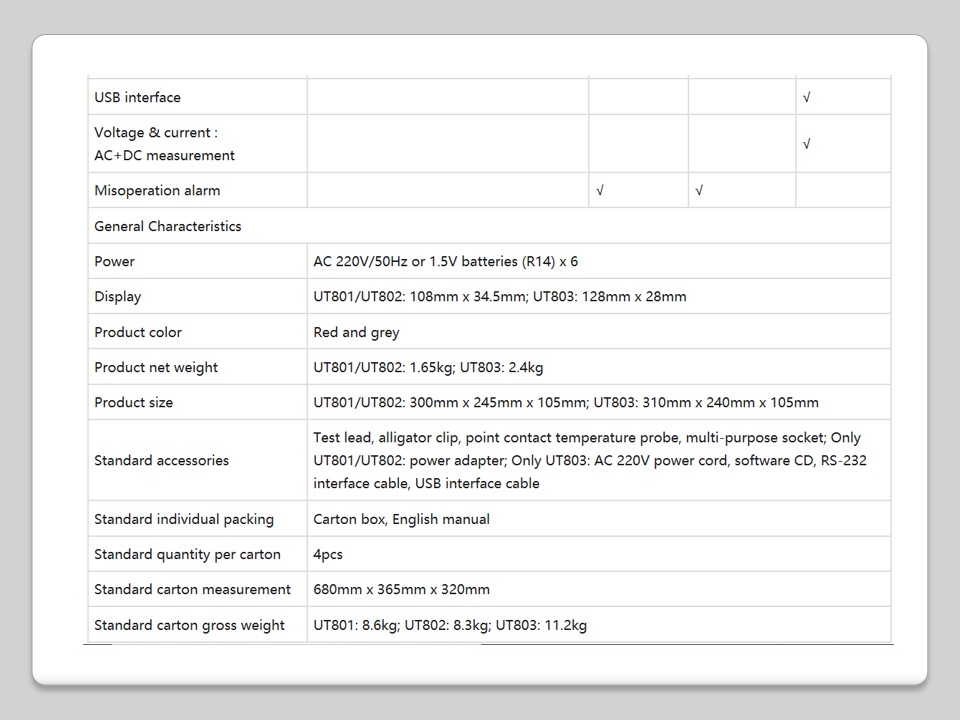Viewport: 960px width, 720px height.
Task: Click the carton gross weight values cell
Action: [x=450, y=626]
